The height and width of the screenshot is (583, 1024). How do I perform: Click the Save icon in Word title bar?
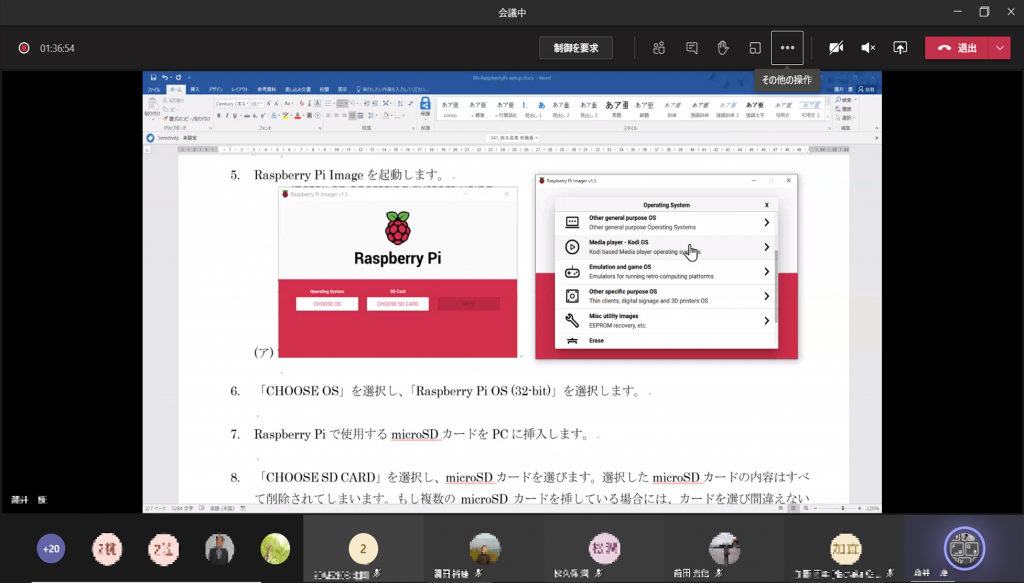(153, 78)
